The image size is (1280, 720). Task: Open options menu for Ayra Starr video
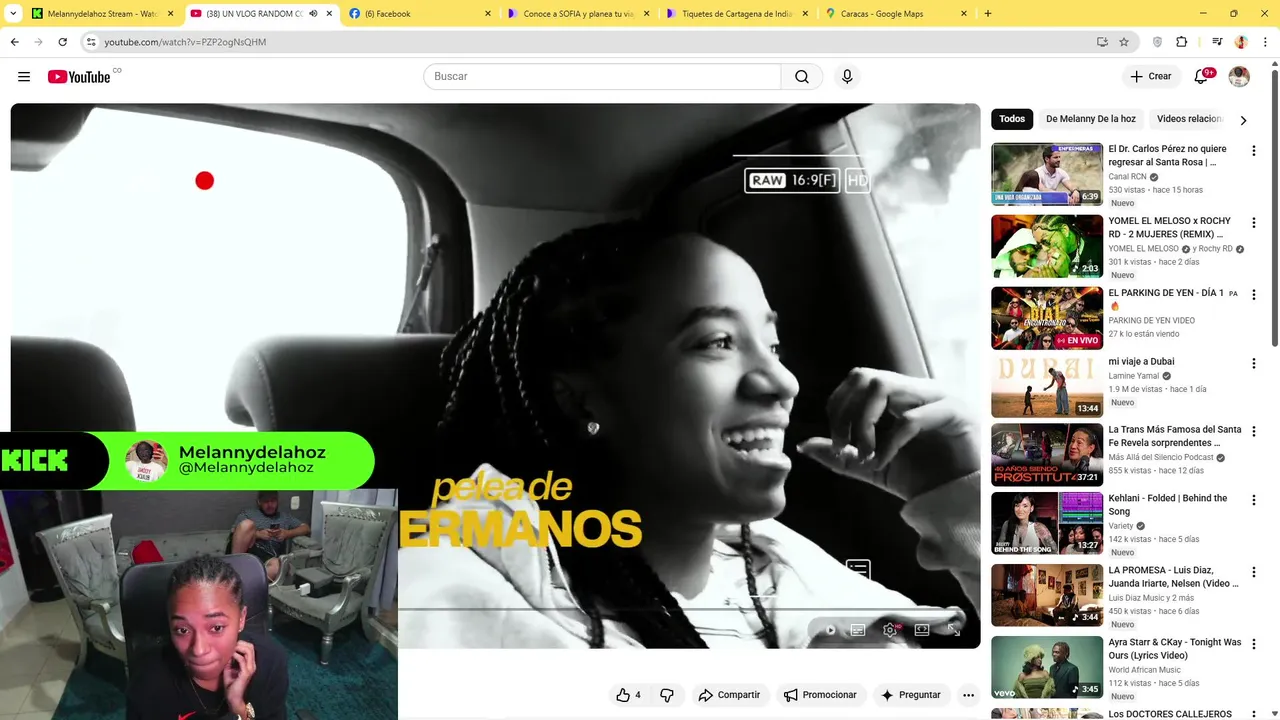(1253, 645)
